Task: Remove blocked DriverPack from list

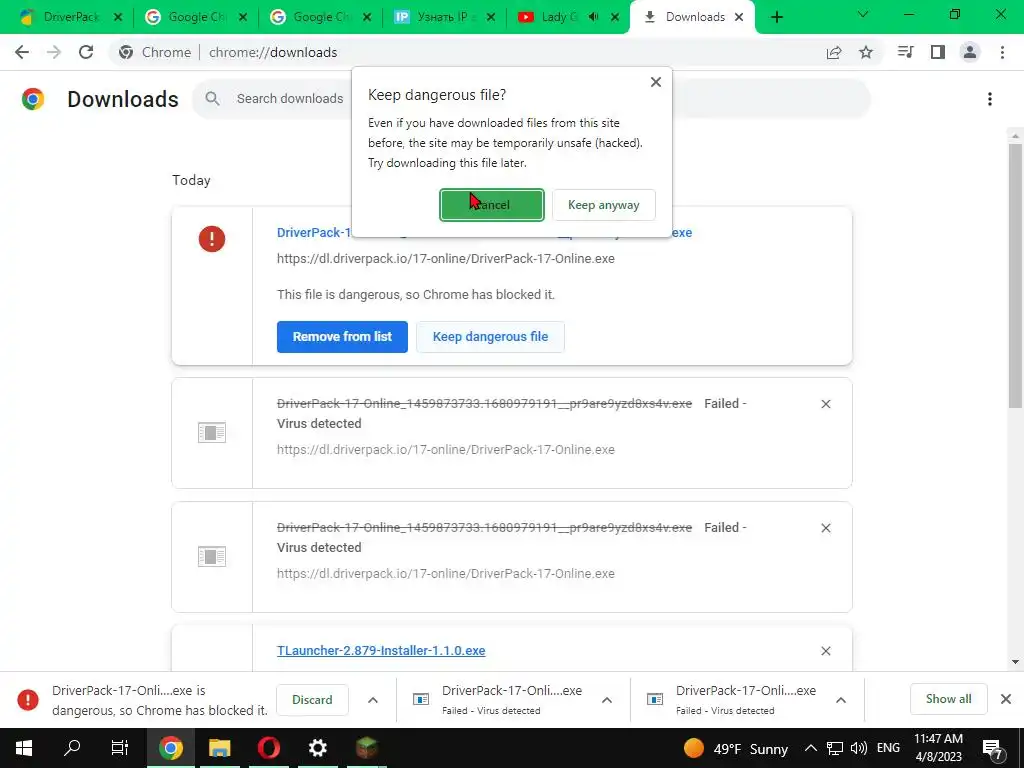Action: tap(342, 337)
